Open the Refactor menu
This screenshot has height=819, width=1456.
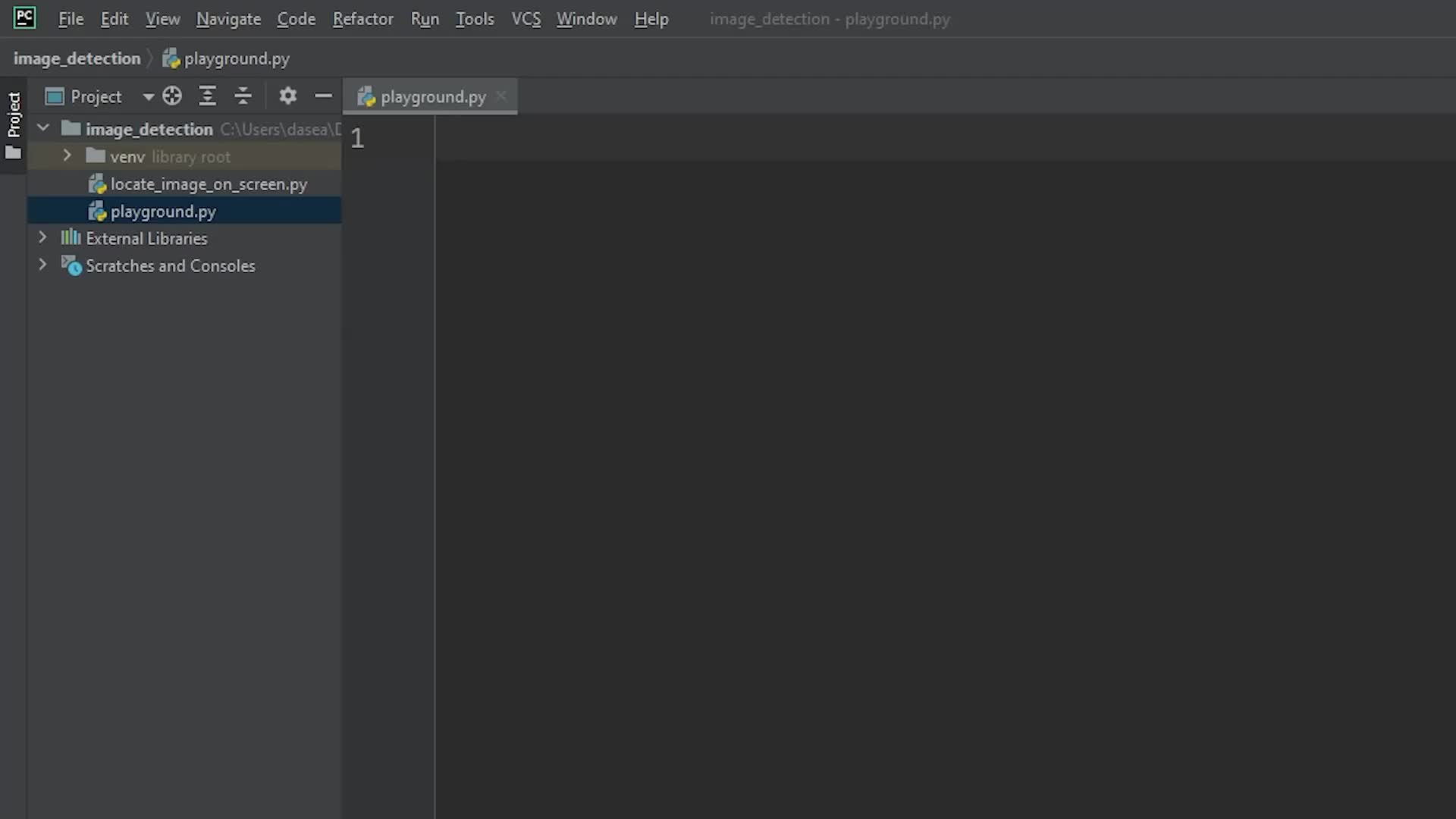[x=362, y=19]
